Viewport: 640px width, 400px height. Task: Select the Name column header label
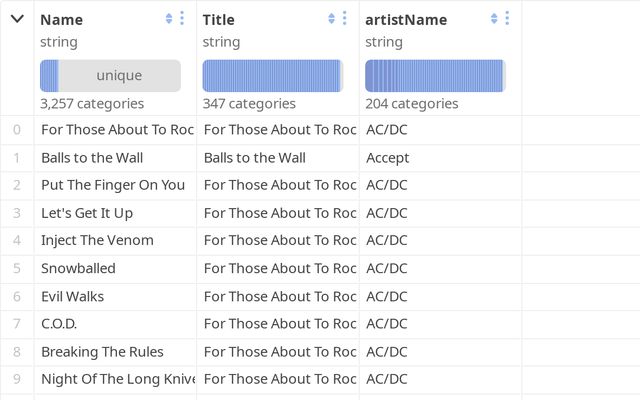tap(62, 20)
